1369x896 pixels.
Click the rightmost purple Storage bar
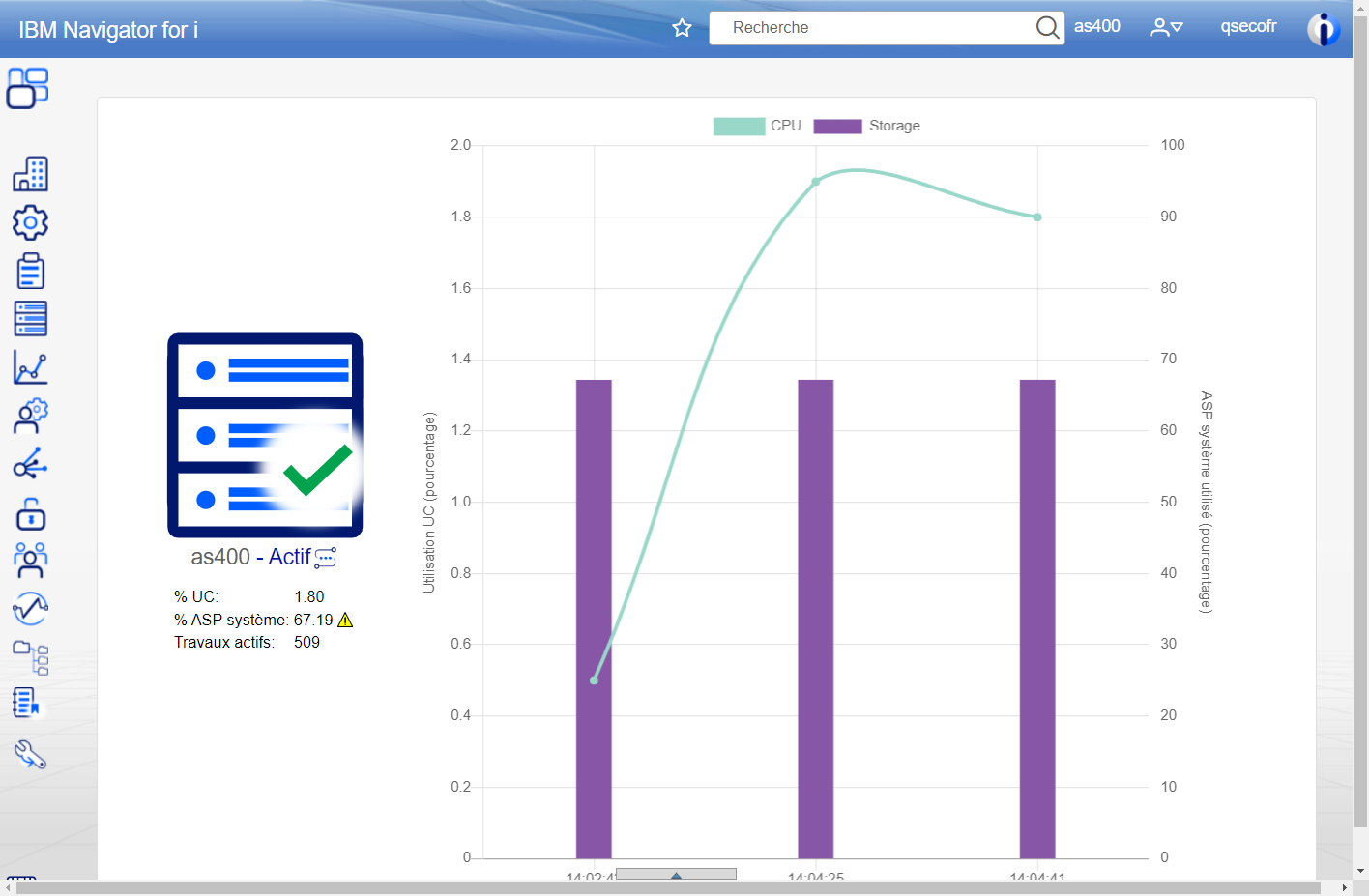pos(1037,619)
